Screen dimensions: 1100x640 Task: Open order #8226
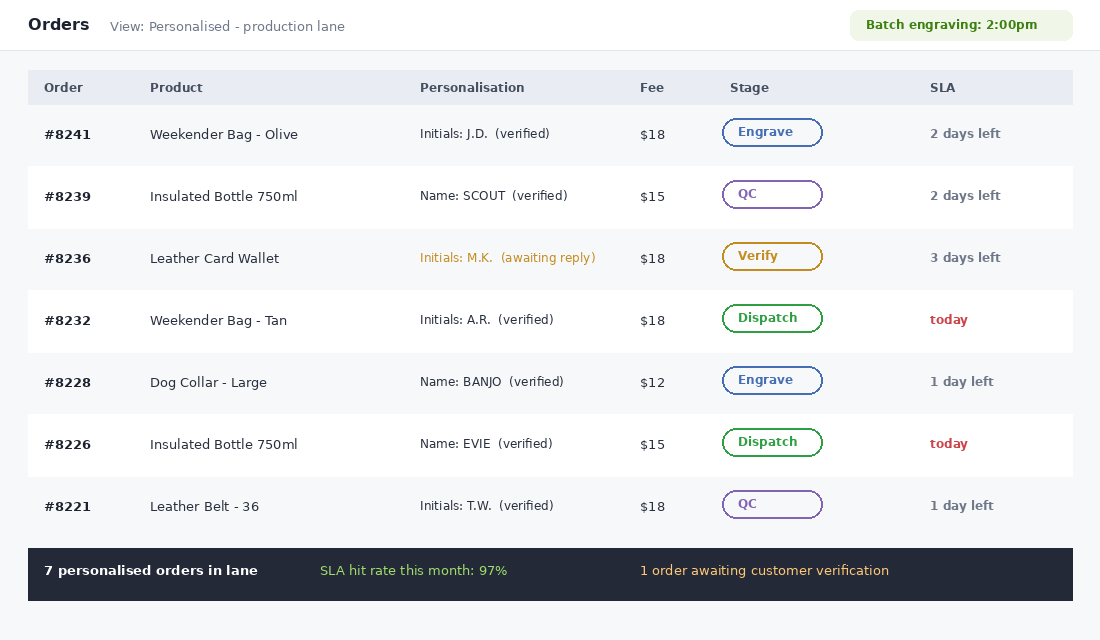click(x=67, y=444)
